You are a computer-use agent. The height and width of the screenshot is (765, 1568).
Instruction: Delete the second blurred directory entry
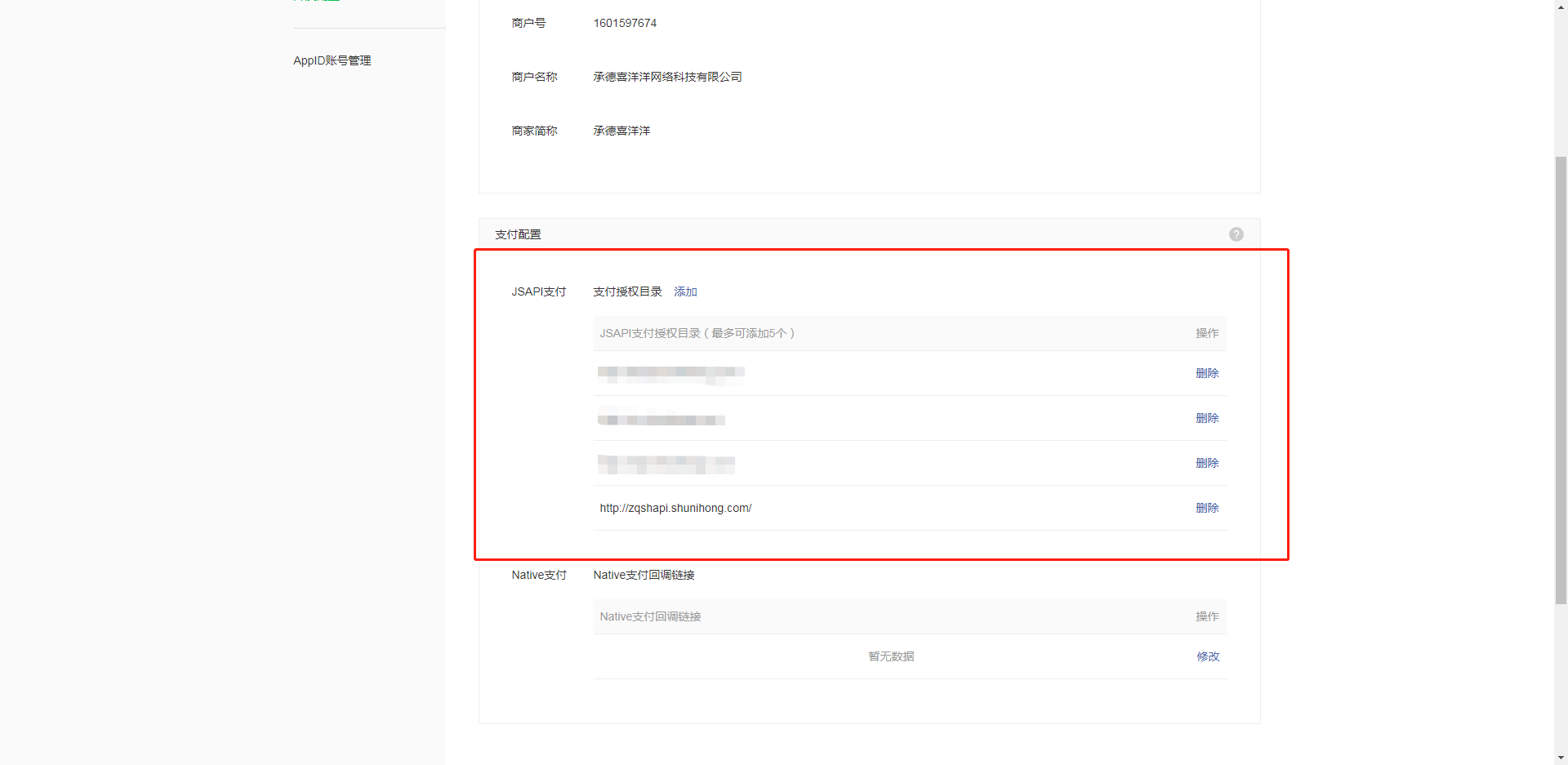click(x=1207, y=418)
